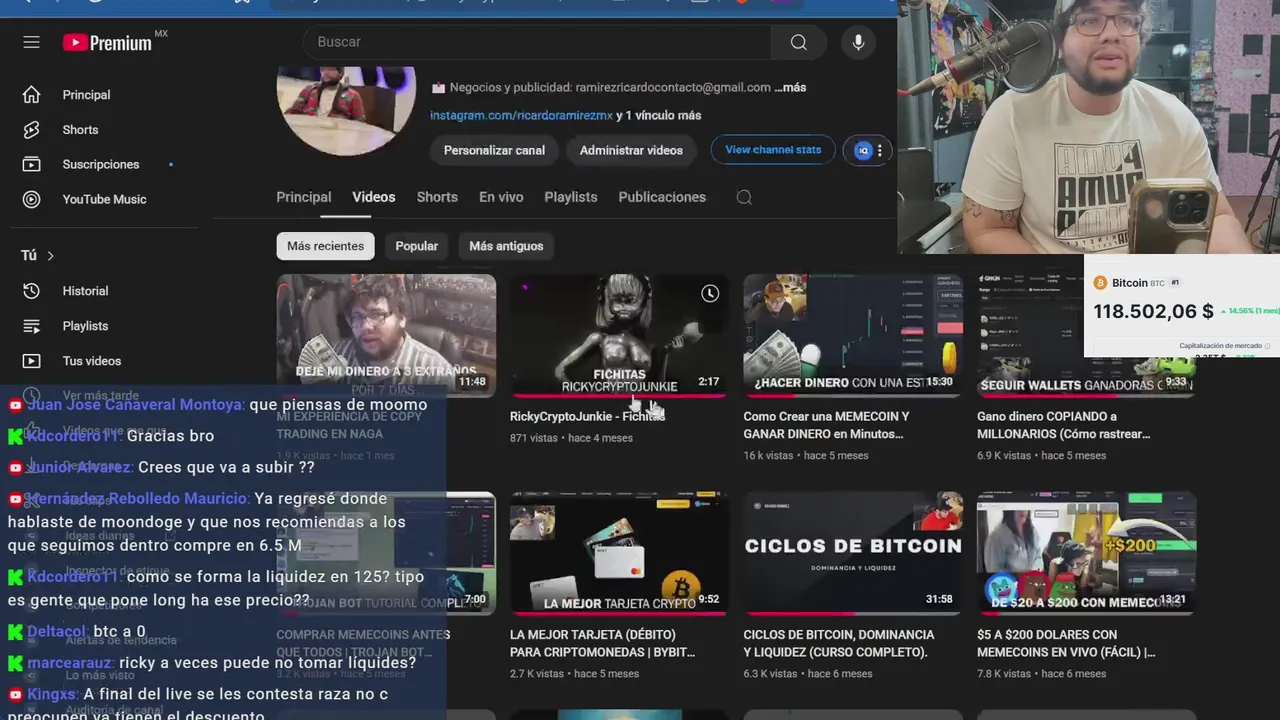Open 'Hacer dinero' memecoin video thumbnail
The width and height of the screenshot is (1280, 720).
853,336
